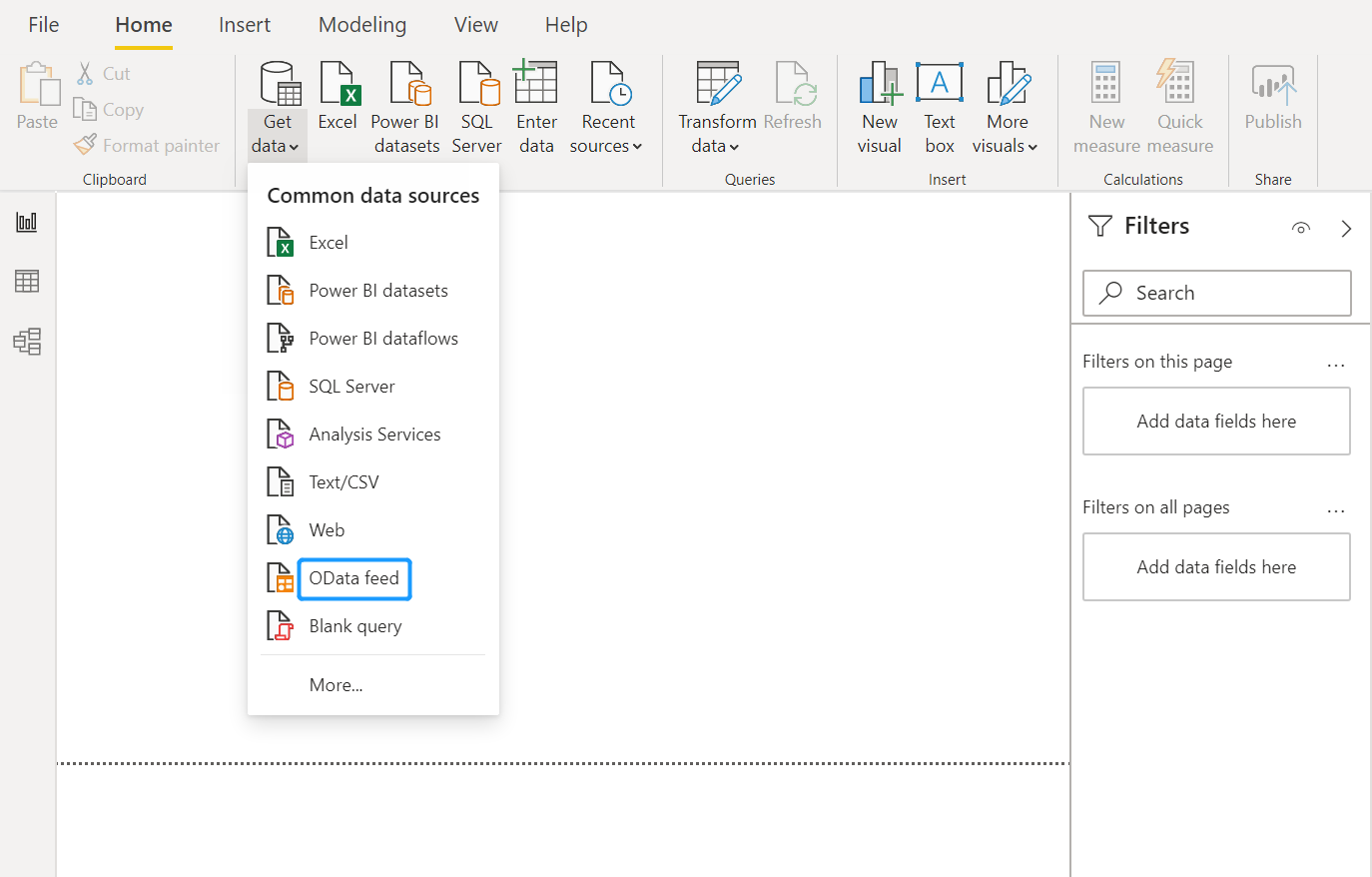1372x877 pixels.
Task: Click the funnel icon by the Filters title
Action: coord(1100,226)
